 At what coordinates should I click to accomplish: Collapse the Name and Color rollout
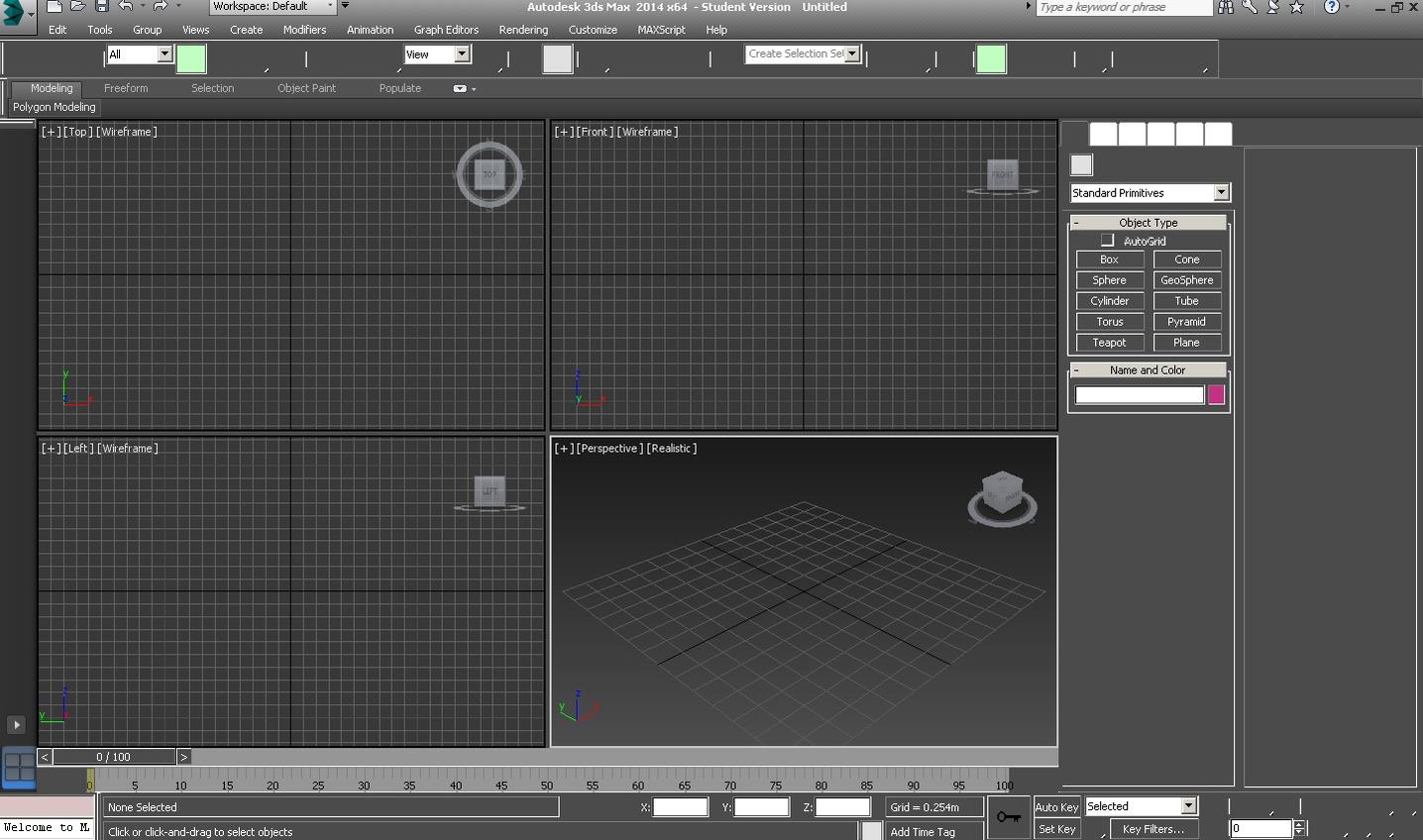click(x=1149, y=370)
